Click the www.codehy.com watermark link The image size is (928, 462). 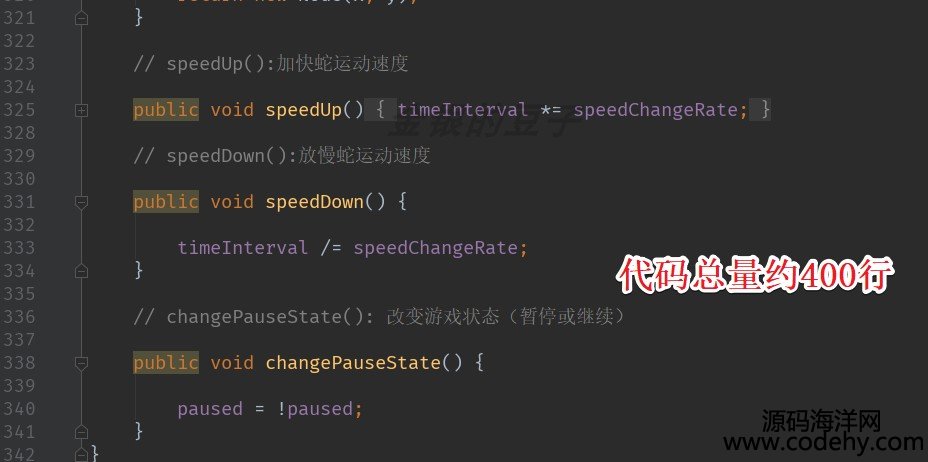tap(823, 442)
